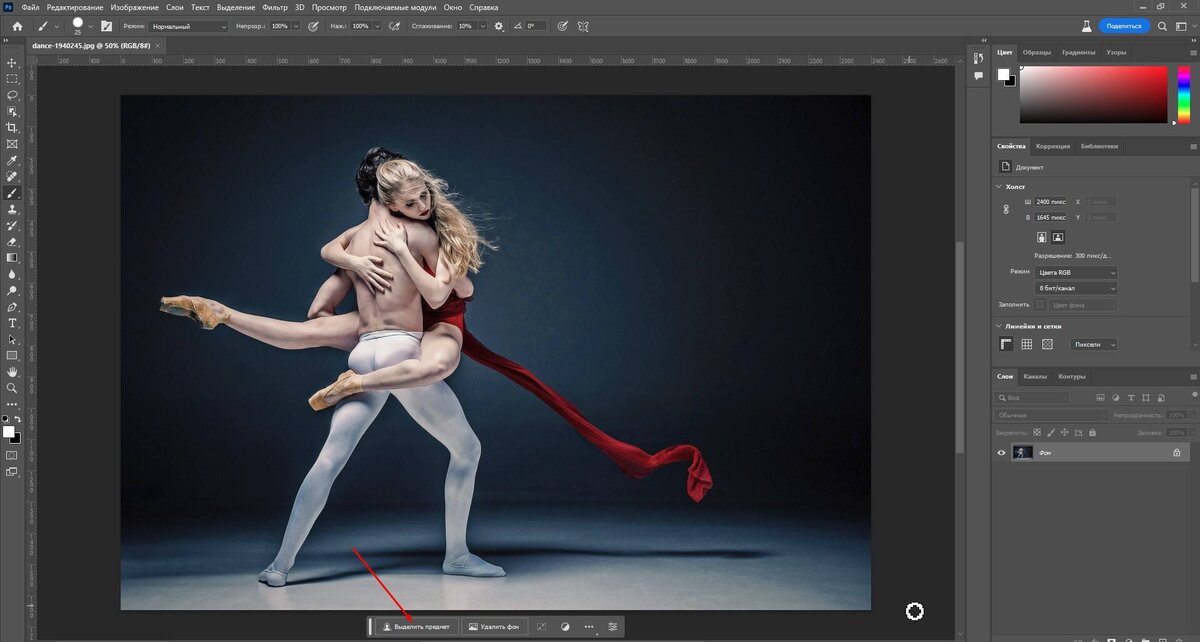The width and height of the screenshot is (1200, 642).
Task: Select the Type tool
Action: [x=12, y=323]
